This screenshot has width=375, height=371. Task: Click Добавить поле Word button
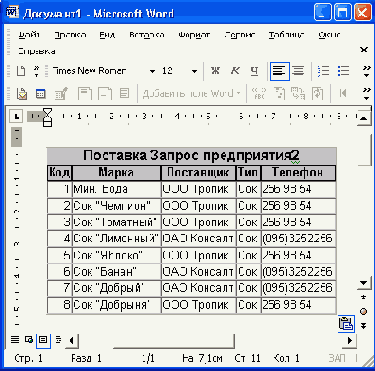click(x=191, y=94)
